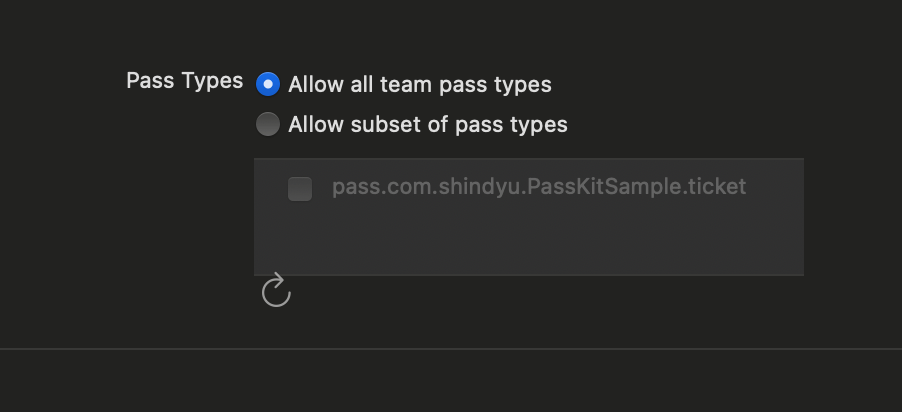Click the "Allow all team pass types" label text
Screen dimensions: 902x412
pos(419,85)
